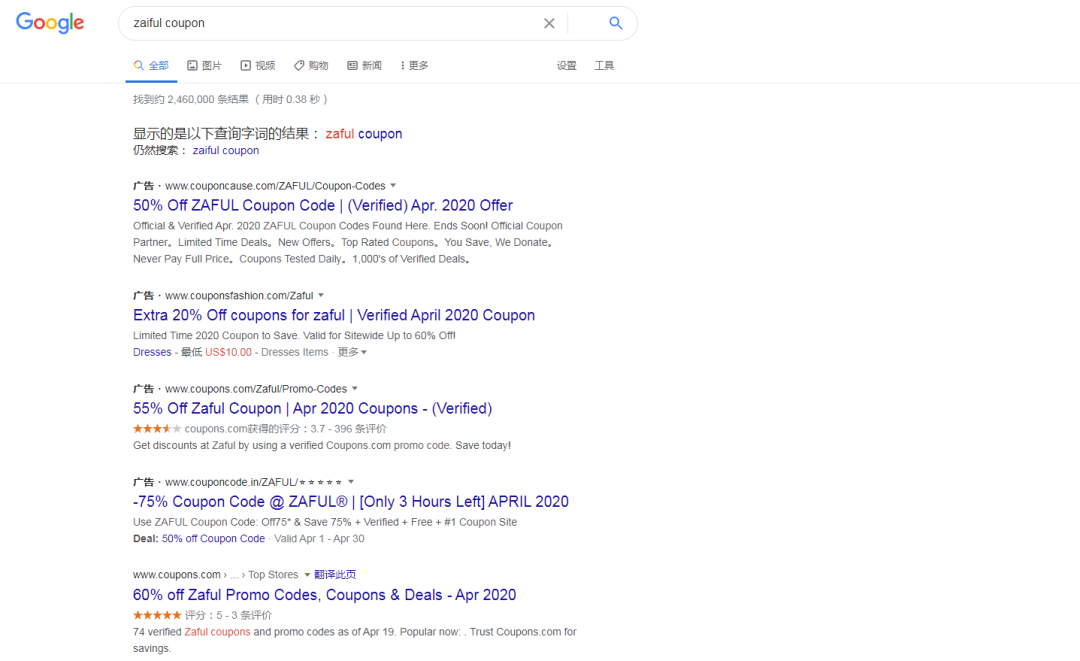Open 60% off Zaful Promo Codes result
This screenshot has height=661, width=1080.
324,595
